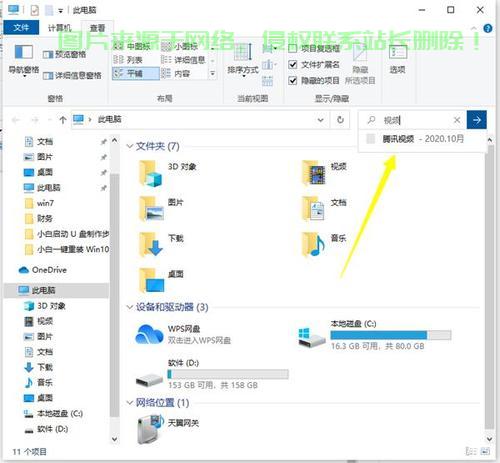The height and width of the screenshot is (463, 500).
Task: Uncheck the 隐藏的项目 checkbox
Action: (292, 81)
